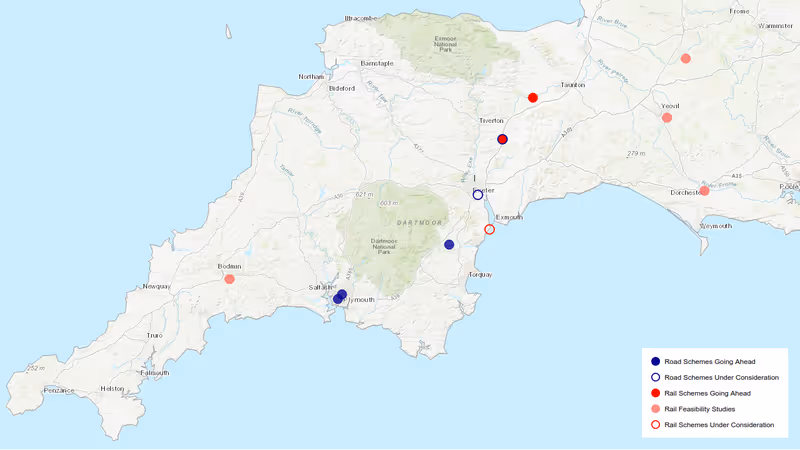This screenshot has height=450, width=800.
Task: Click the Warminster town label
Action: [776, 26]
